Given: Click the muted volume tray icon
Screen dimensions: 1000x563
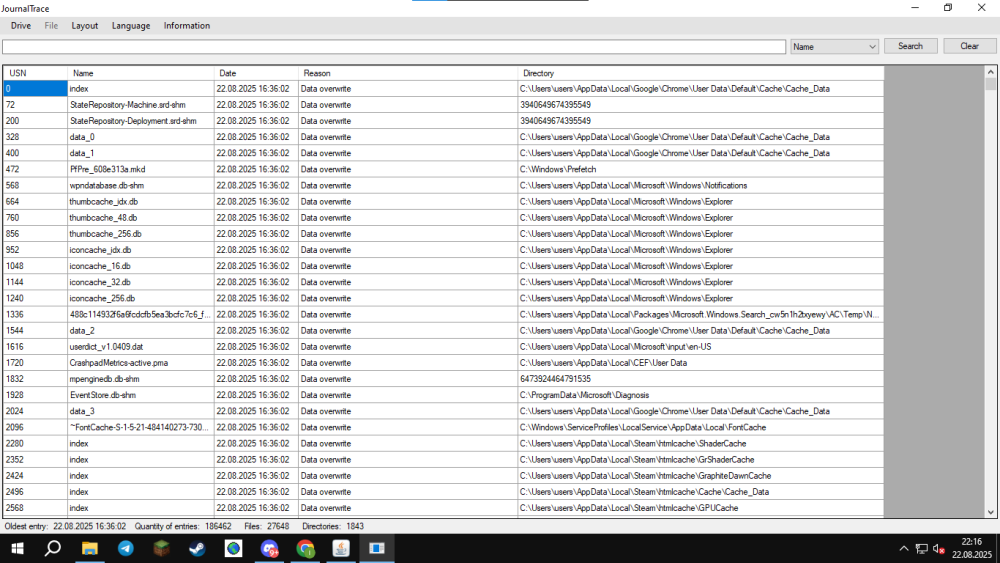Looking at the screenshot, I should pyautogui.click(x=938, y=548).
